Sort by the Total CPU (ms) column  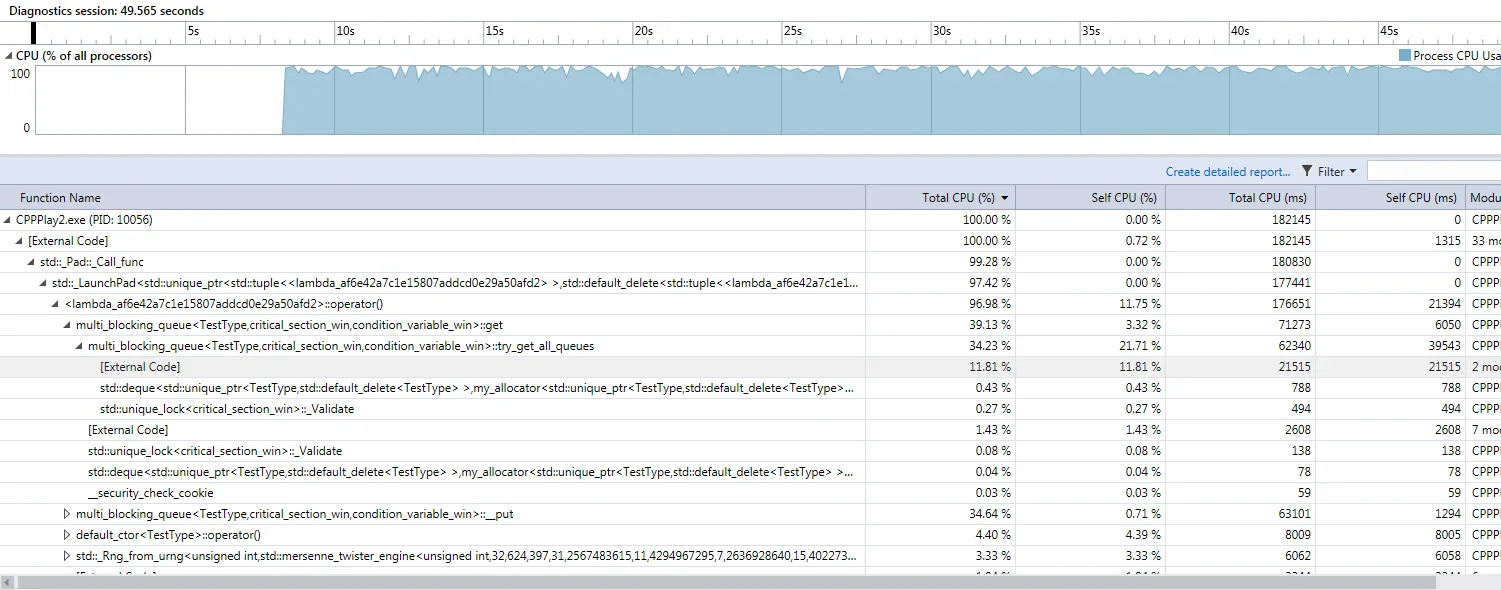point(1241,198)
